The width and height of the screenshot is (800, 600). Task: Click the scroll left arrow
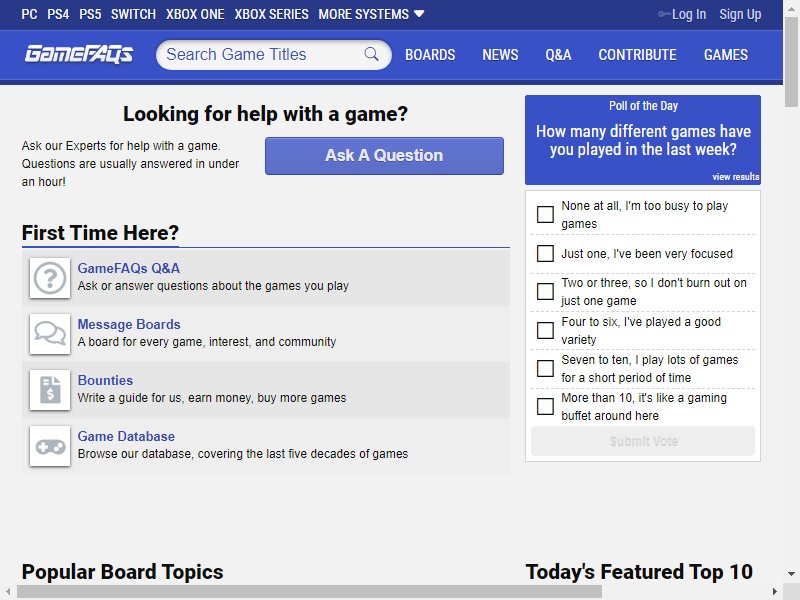[8, 592]
